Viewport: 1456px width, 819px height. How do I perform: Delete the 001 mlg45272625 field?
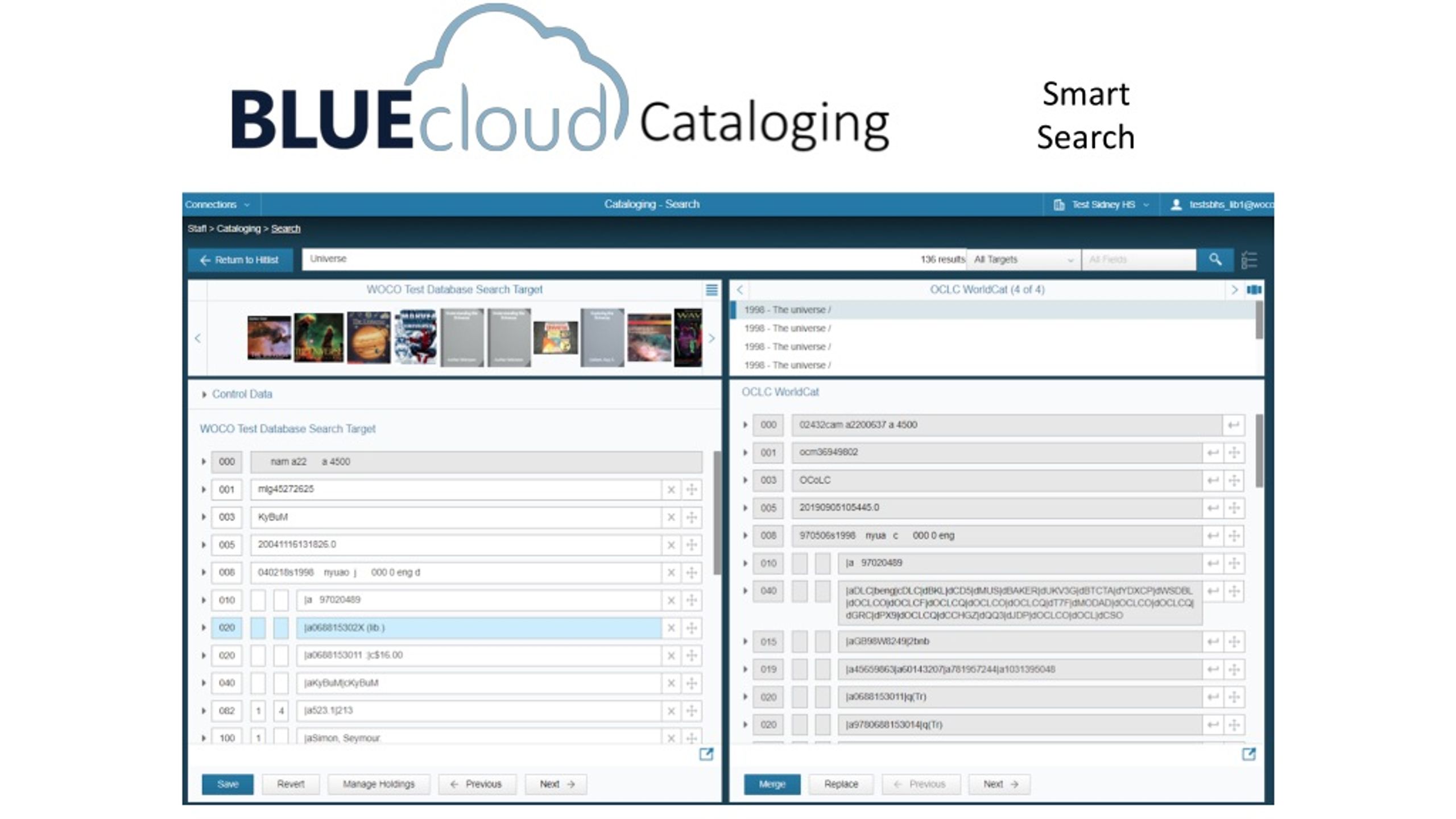click(x=671, y=489)
